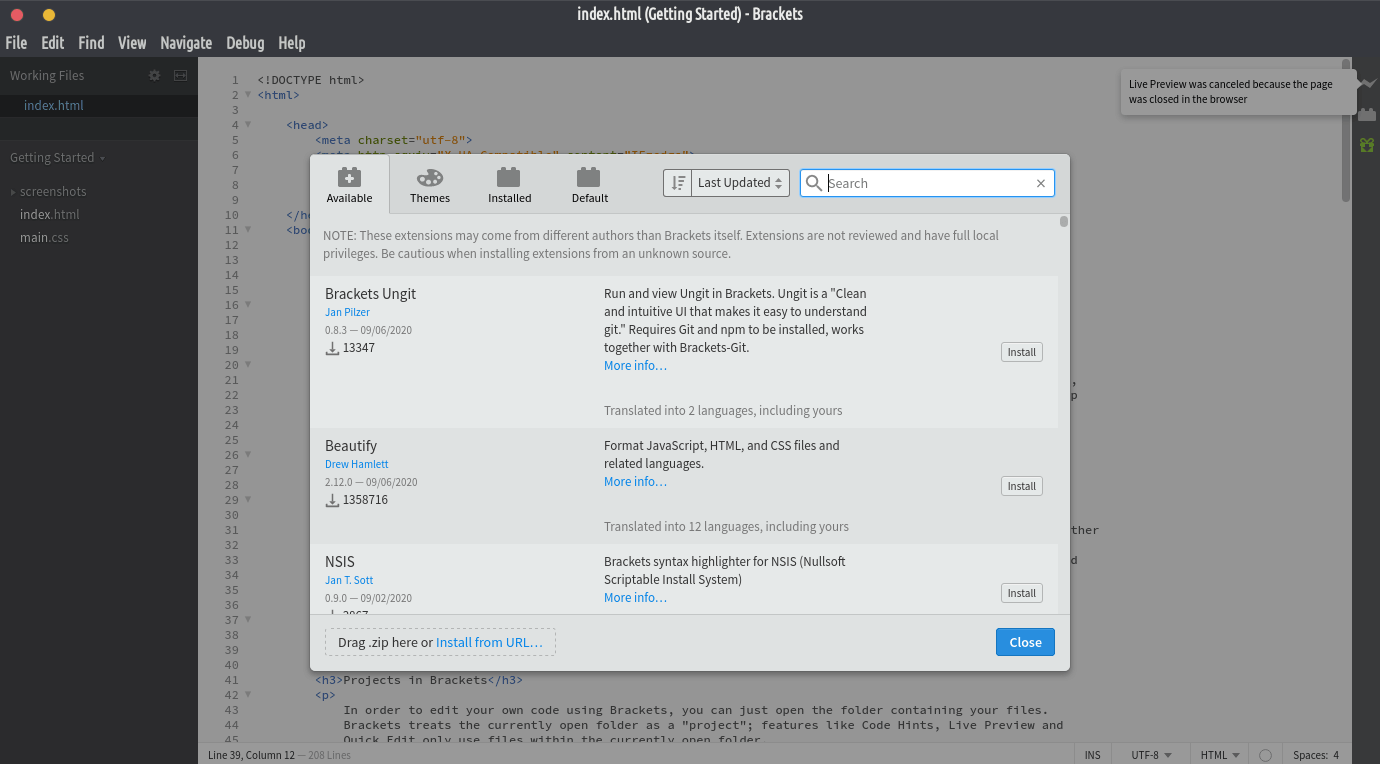Click the Install from URL link
Image resolution: width=1380 pixels, height=764 pixels.
point(489,642)
